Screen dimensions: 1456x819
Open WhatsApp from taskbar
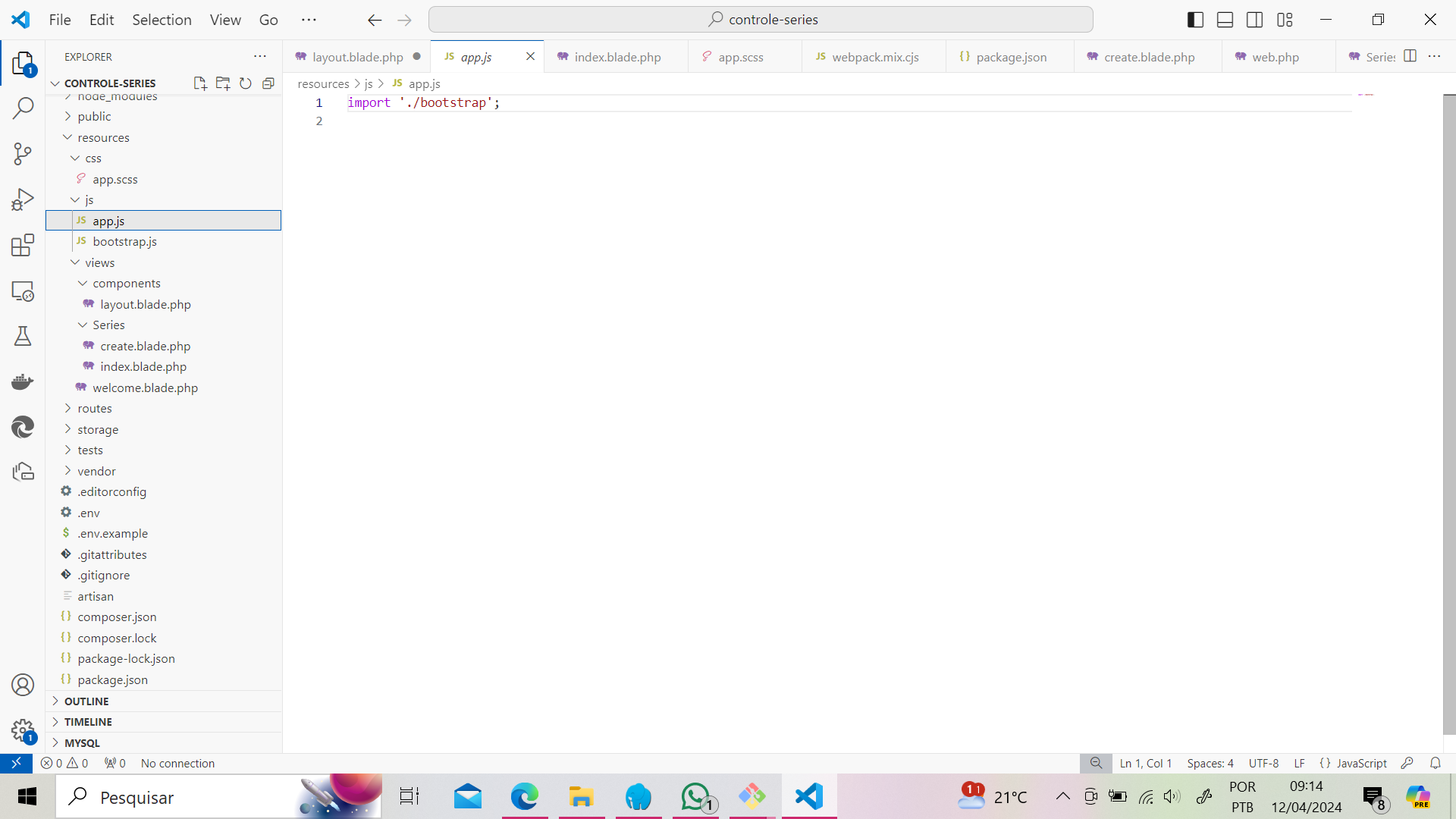pos(695,796)
